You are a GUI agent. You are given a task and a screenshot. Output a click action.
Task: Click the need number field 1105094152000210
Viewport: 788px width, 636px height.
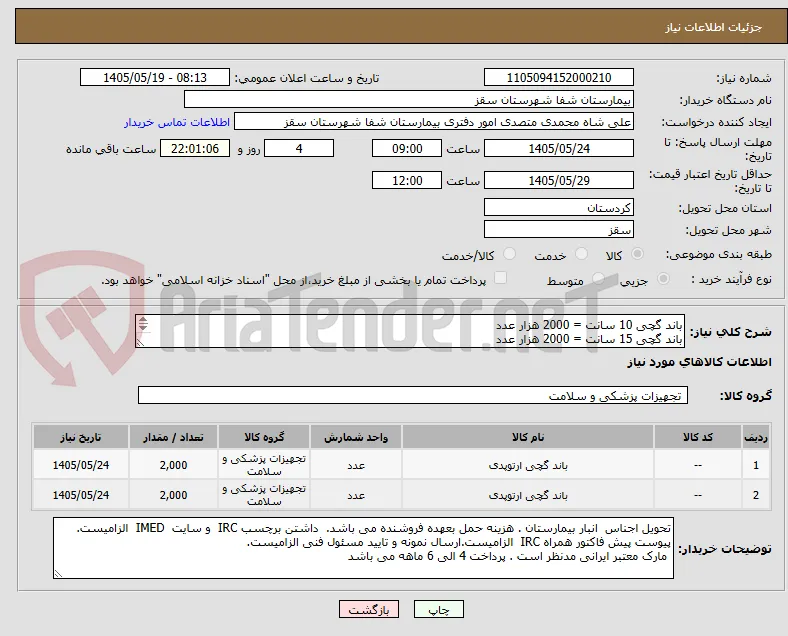(558, 78)
